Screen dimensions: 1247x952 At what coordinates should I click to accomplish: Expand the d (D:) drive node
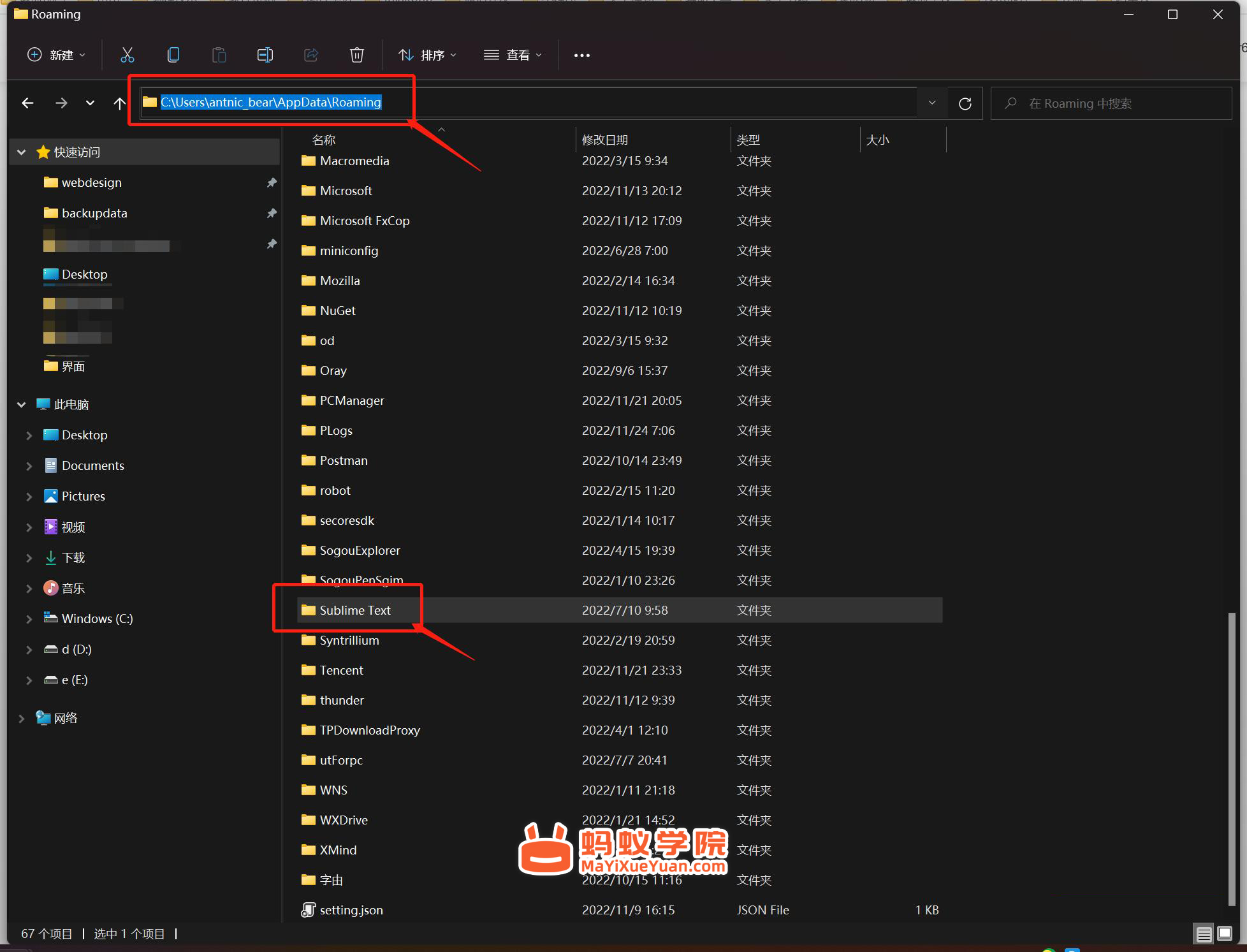(29, 650)
